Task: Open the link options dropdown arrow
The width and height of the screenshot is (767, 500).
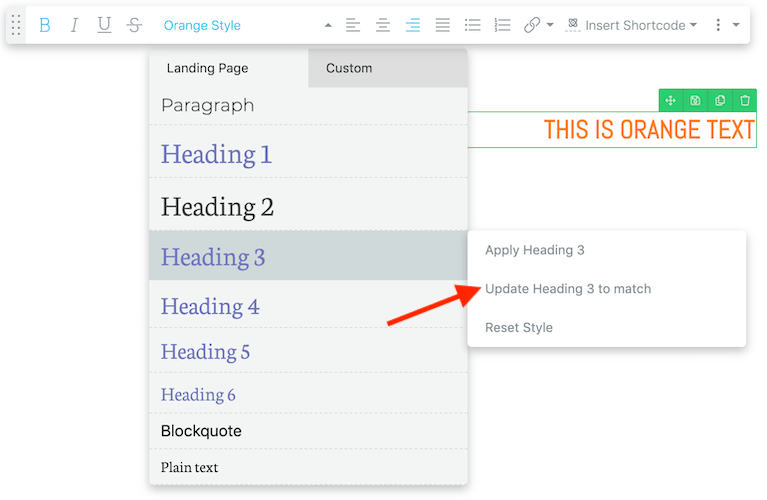Action: click(x=550, y=25)
